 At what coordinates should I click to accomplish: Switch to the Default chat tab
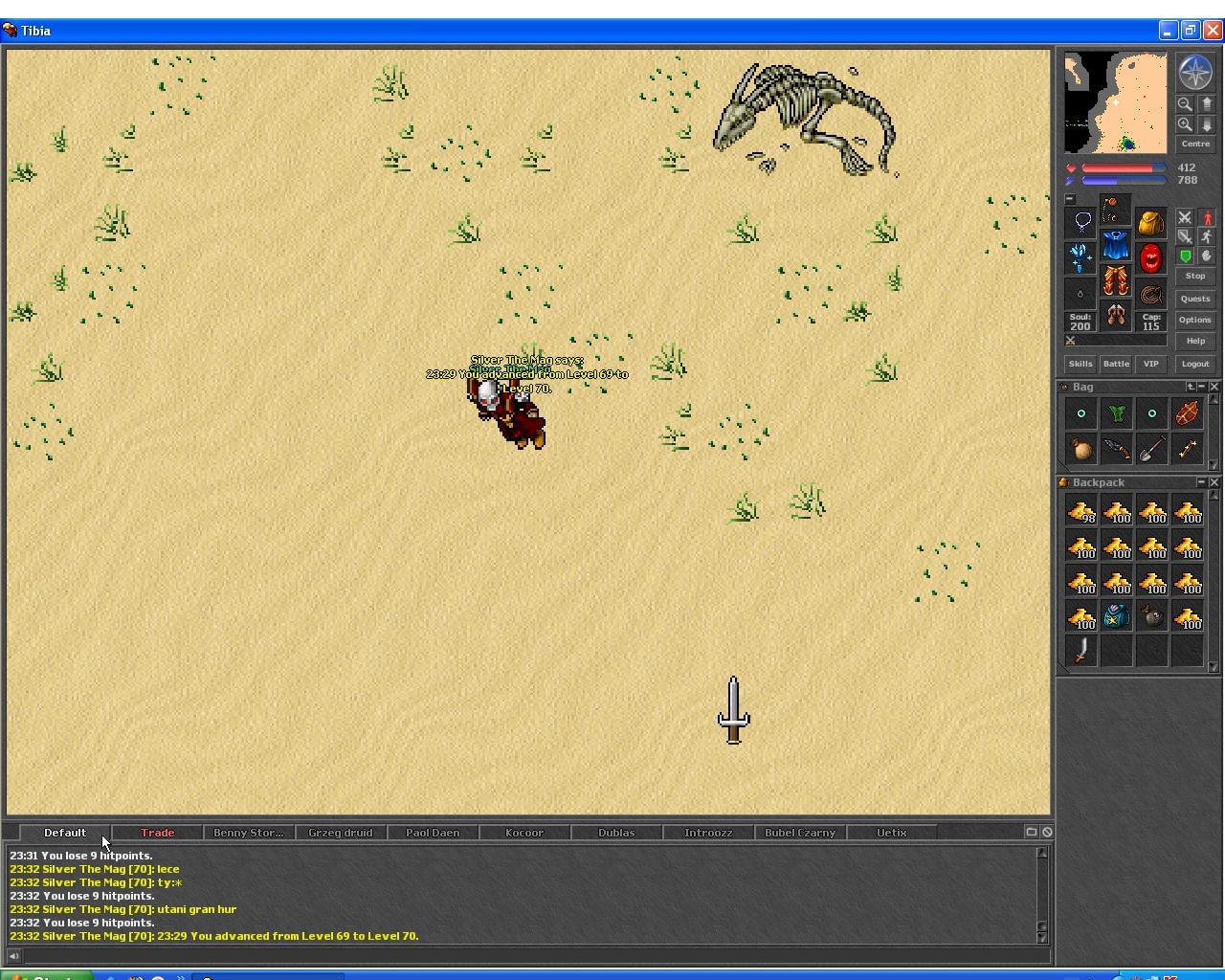click(x=65, y=833)
